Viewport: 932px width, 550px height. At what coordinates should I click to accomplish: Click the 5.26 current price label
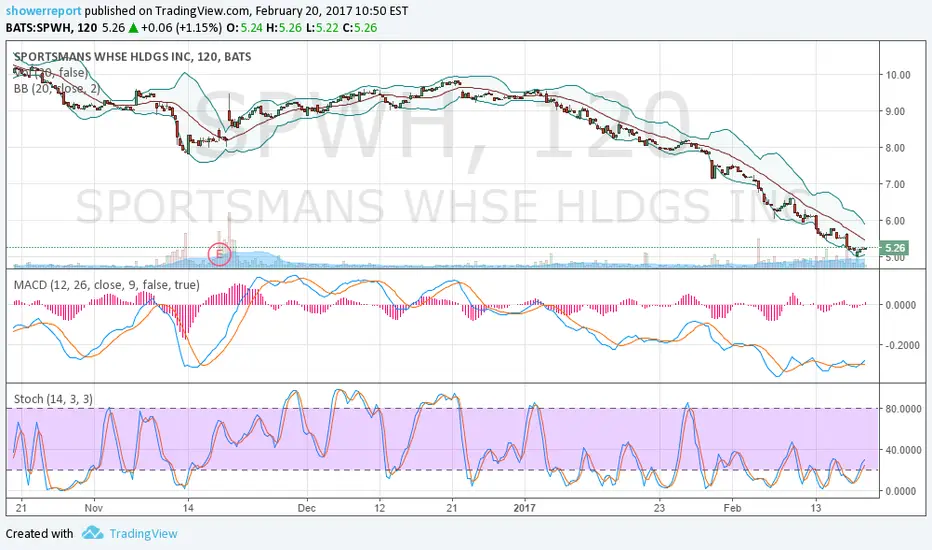pyautogui.click(x=895, y=248)
